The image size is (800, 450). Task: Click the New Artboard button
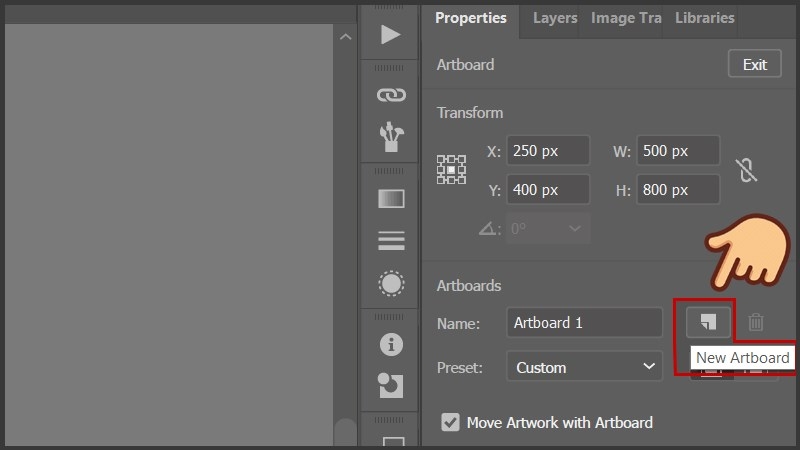click(709, 322)
